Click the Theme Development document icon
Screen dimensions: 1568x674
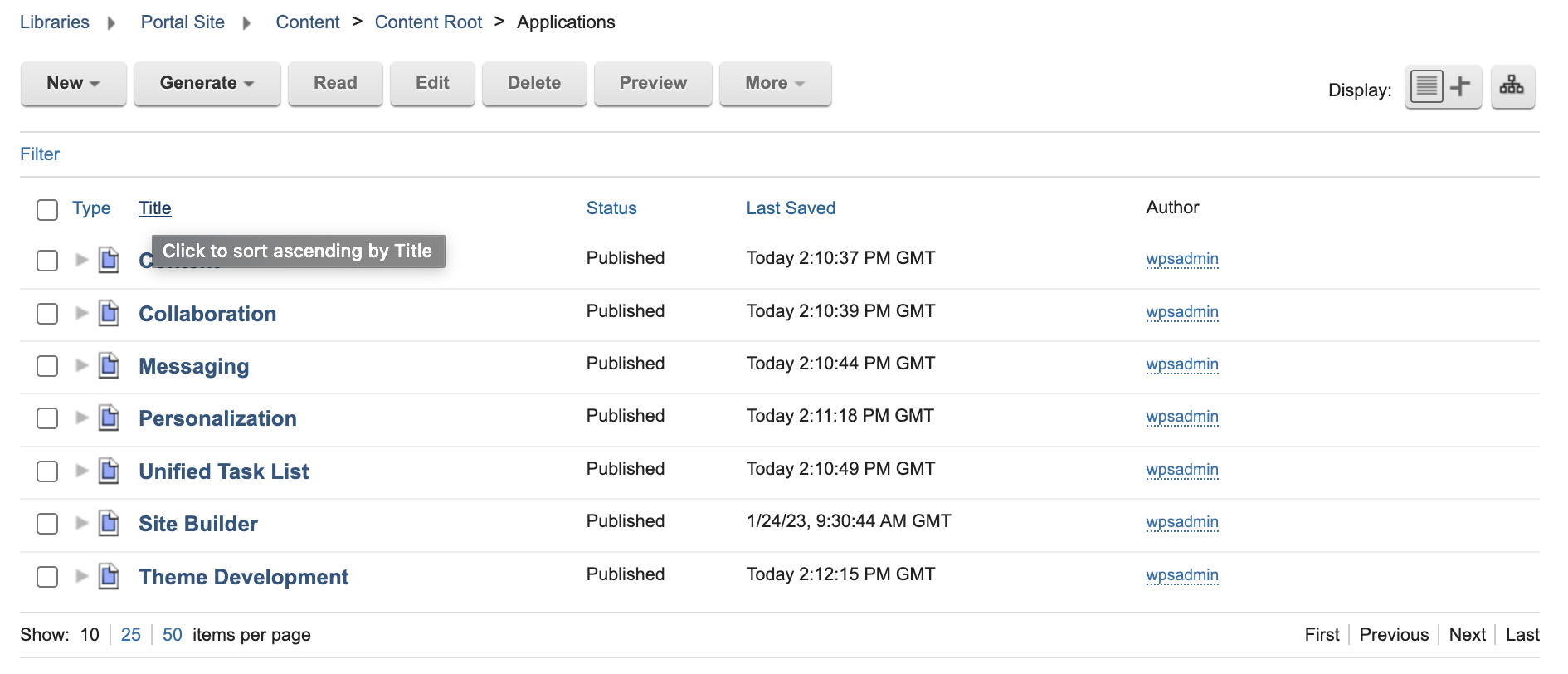109,576
